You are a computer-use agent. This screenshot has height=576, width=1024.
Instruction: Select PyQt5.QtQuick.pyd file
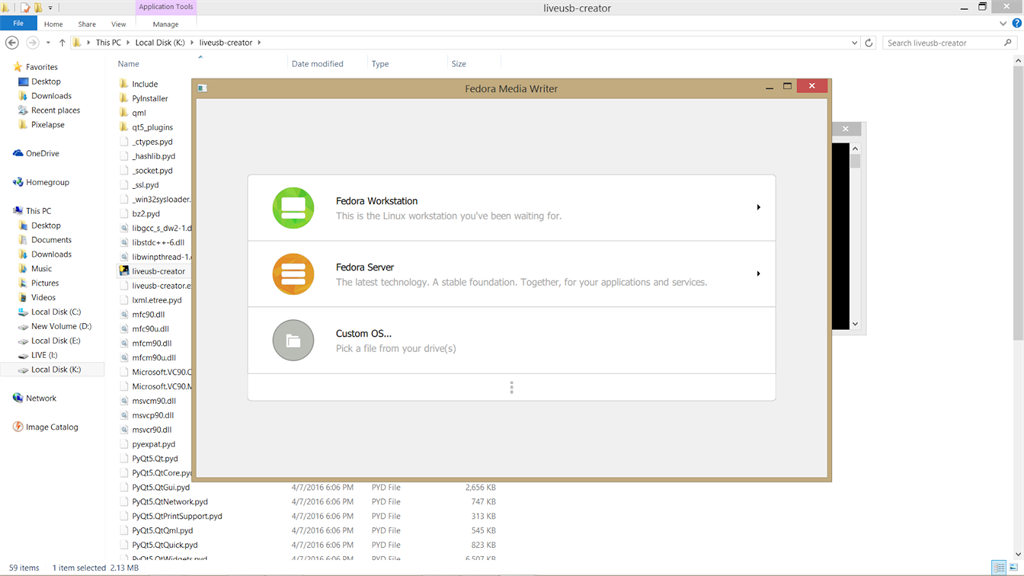pos(165,545)
